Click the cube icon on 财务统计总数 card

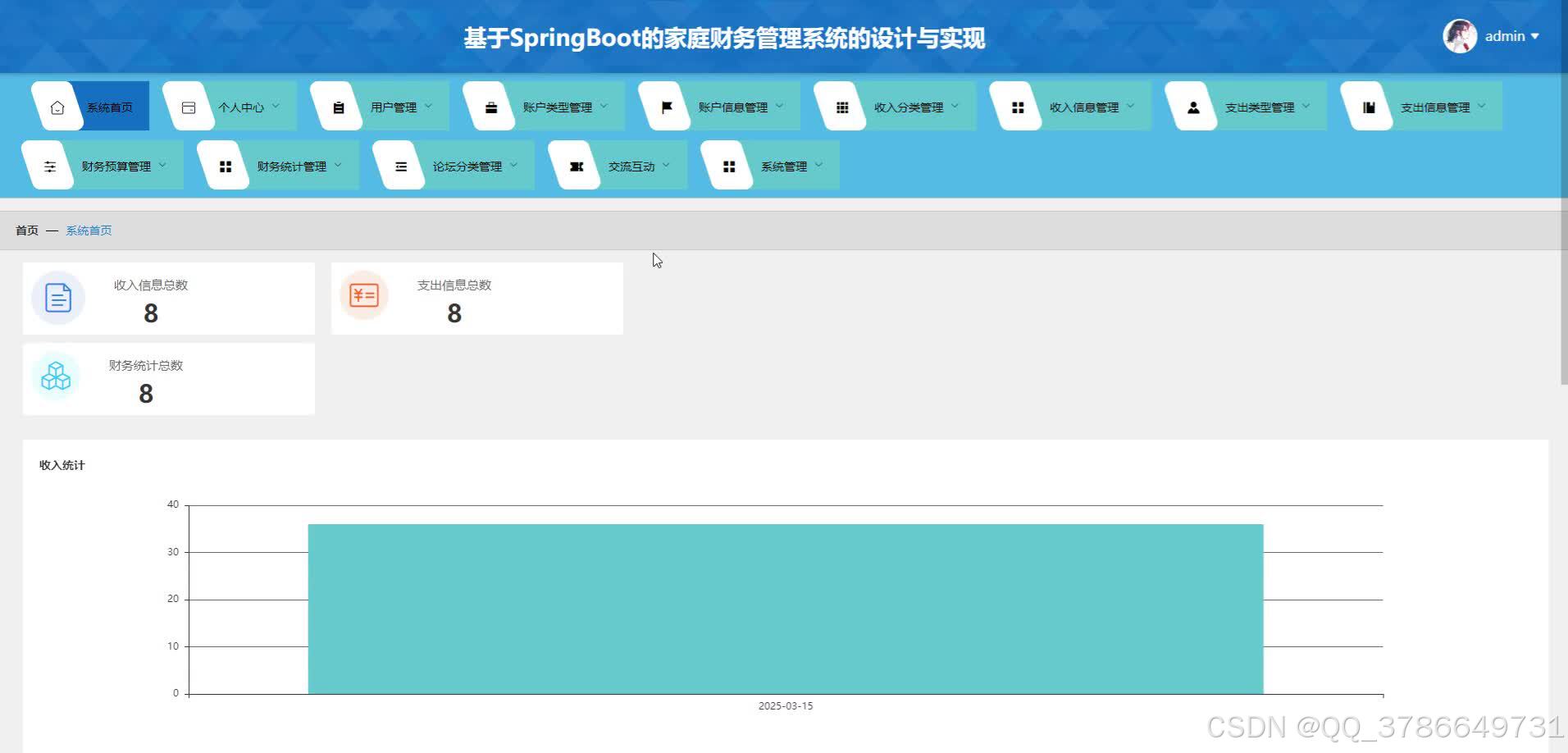click(x=56, y=377)
